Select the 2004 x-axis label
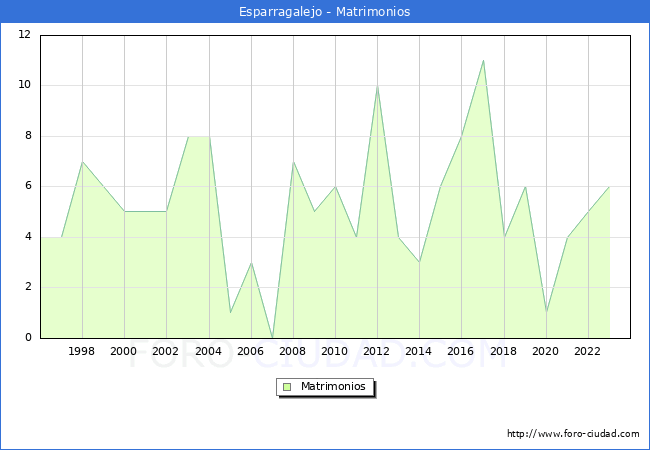This screenshot has height=450, width=650. click(x=209, y=351)
